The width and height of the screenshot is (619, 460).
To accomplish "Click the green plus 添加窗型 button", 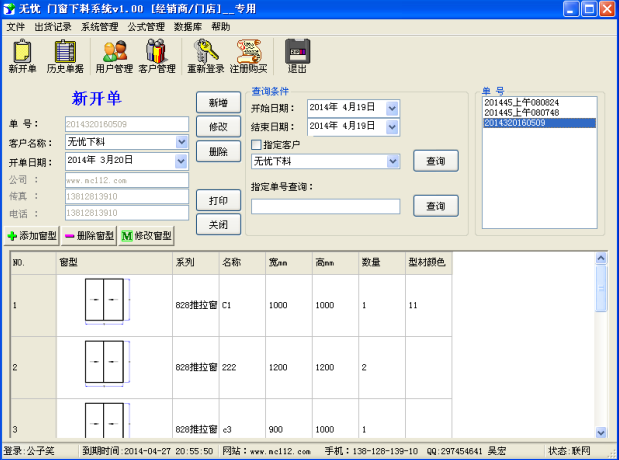I will (x=32, y=235).
